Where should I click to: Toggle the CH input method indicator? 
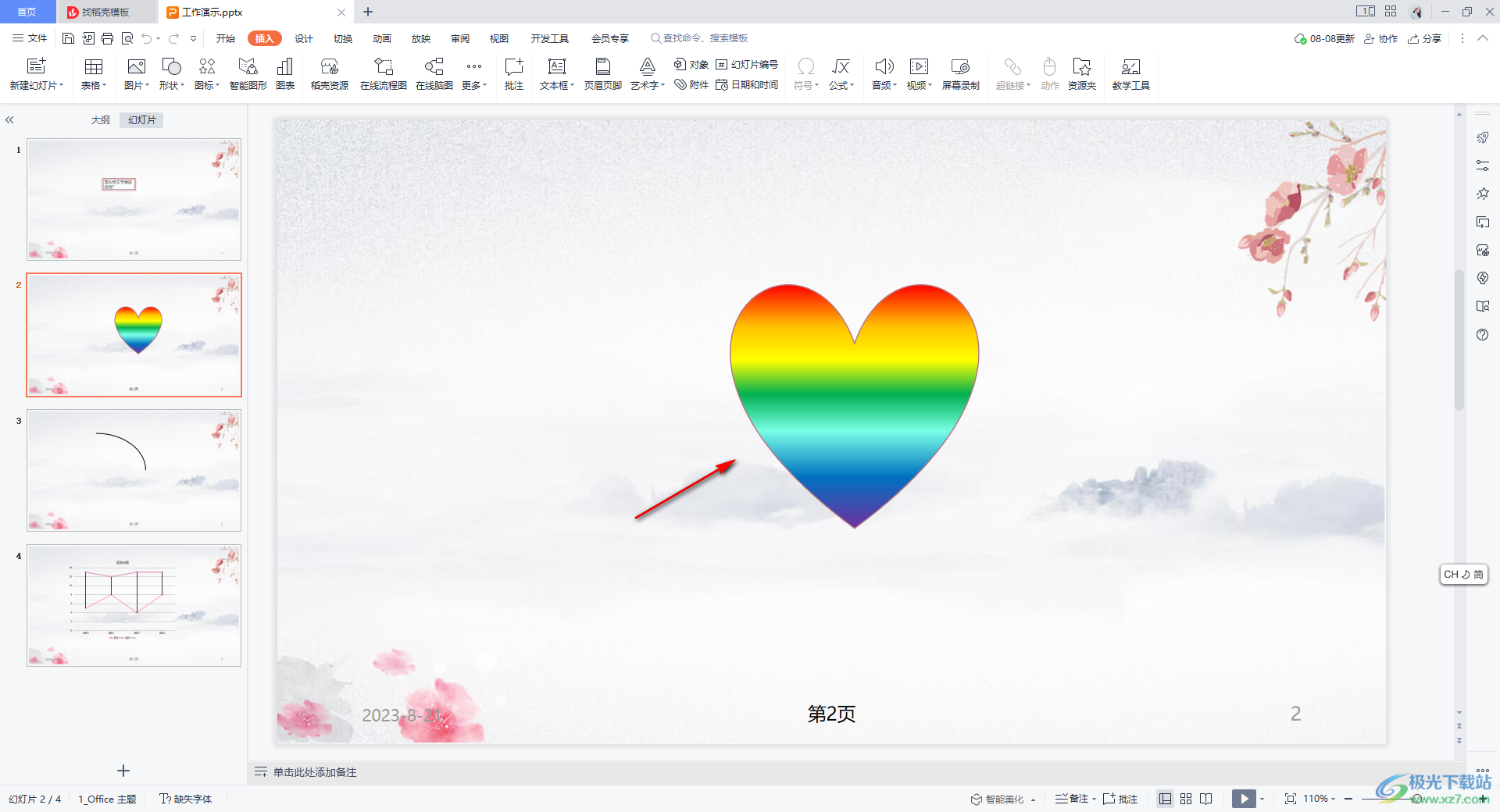pyautogui.click(x=1463, y=575)
